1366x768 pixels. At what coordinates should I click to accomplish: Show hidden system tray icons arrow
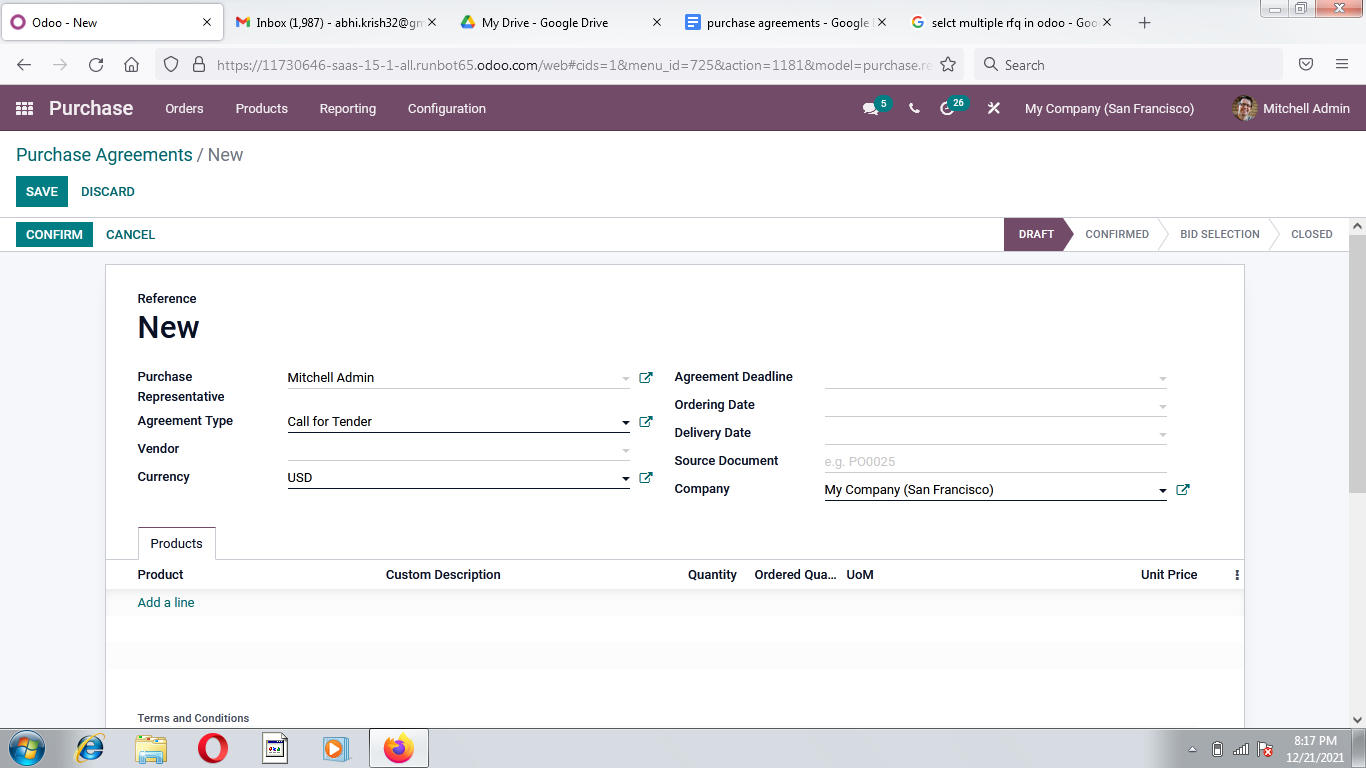point(1192,749)
